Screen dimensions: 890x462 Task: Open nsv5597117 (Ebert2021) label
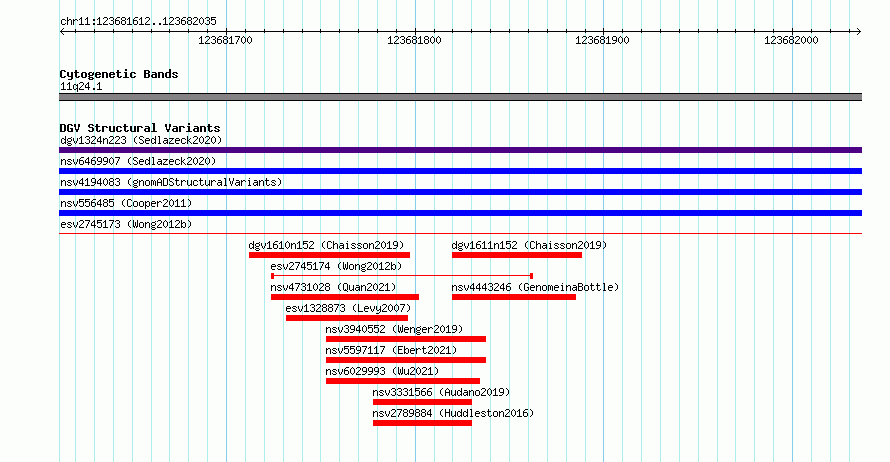pos(391,350)
